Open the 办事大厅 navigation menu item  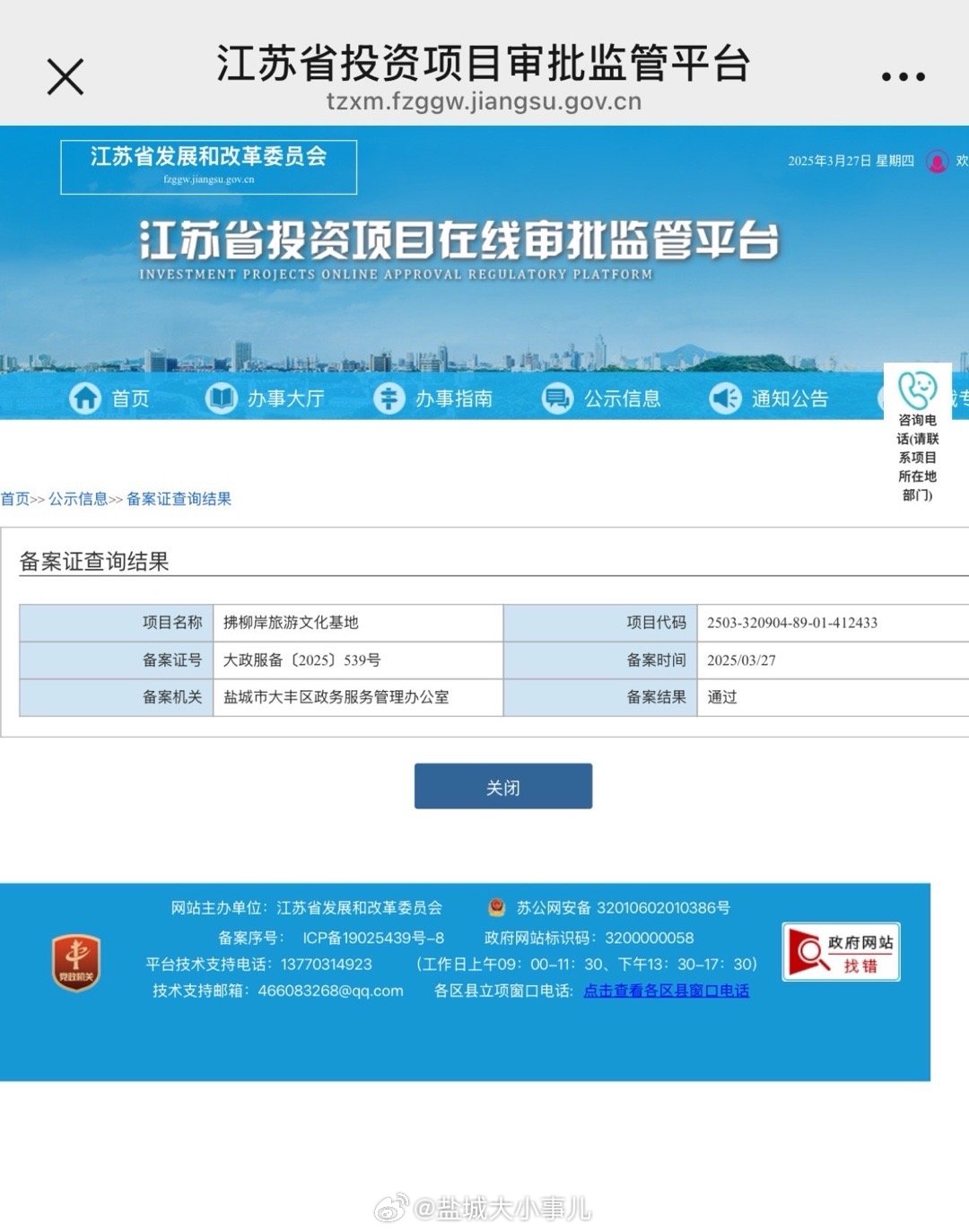(x=285, y=398)
